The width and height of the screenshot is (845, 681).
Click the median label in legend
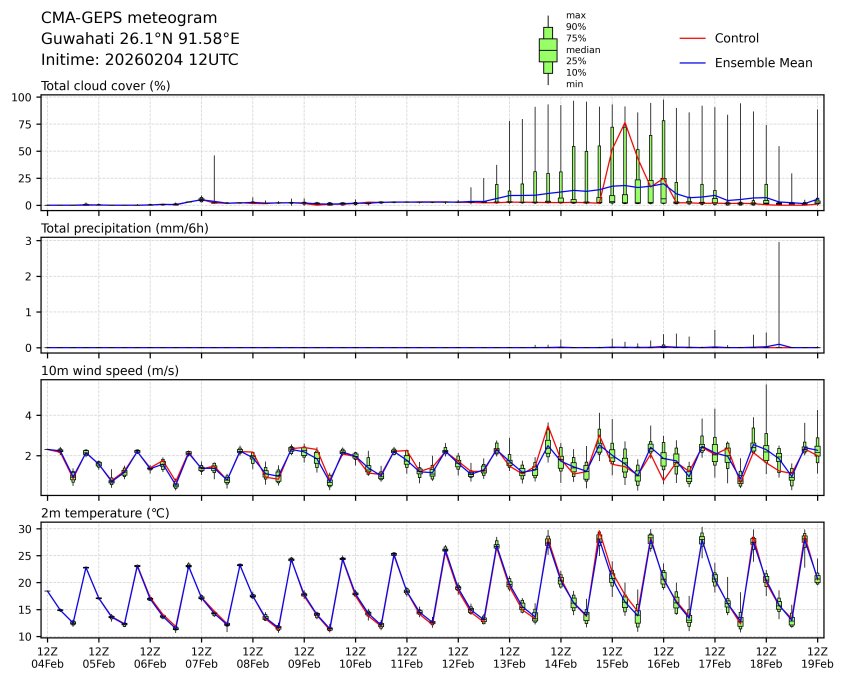click(583, 49)
